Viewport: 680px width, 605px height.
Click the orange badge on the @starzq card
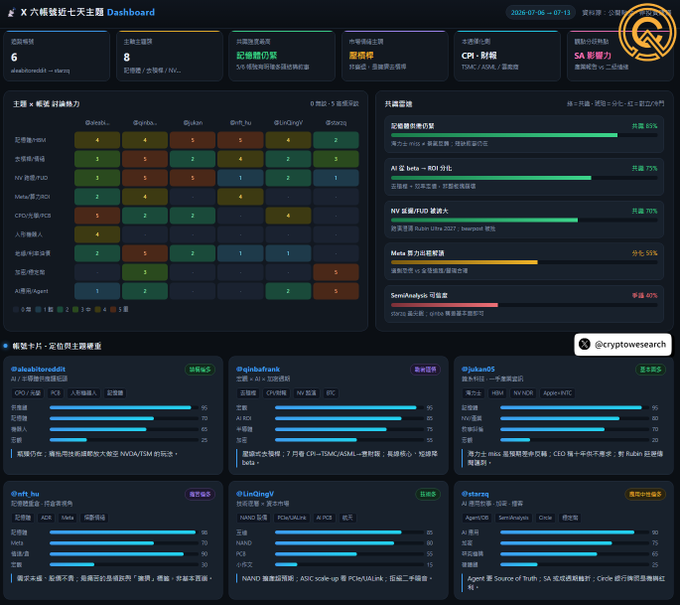pyautogui.click(x=645, y=494)
